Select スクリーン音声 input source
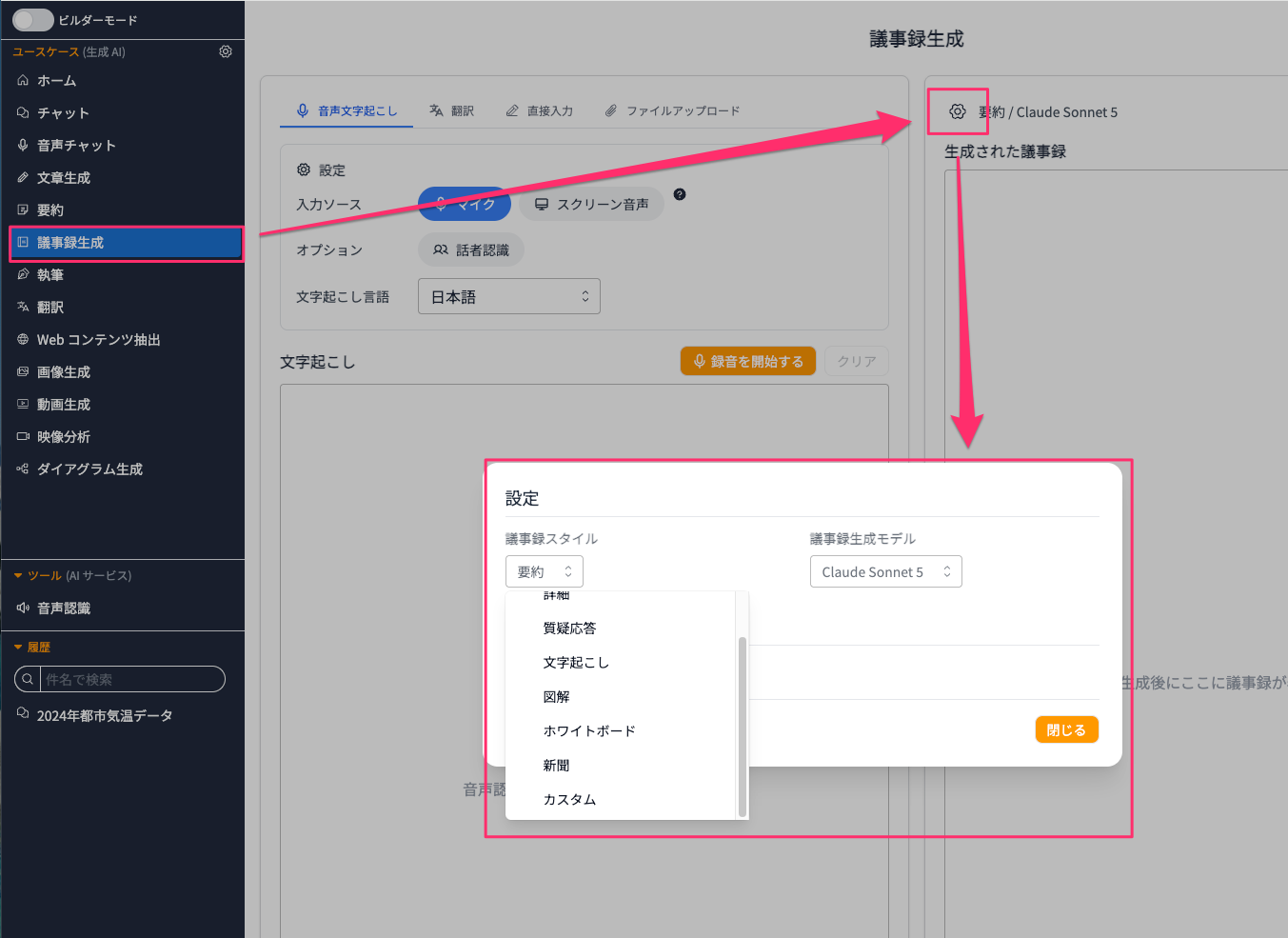The height and width of the screenshot is (938, 1288). 591,204
